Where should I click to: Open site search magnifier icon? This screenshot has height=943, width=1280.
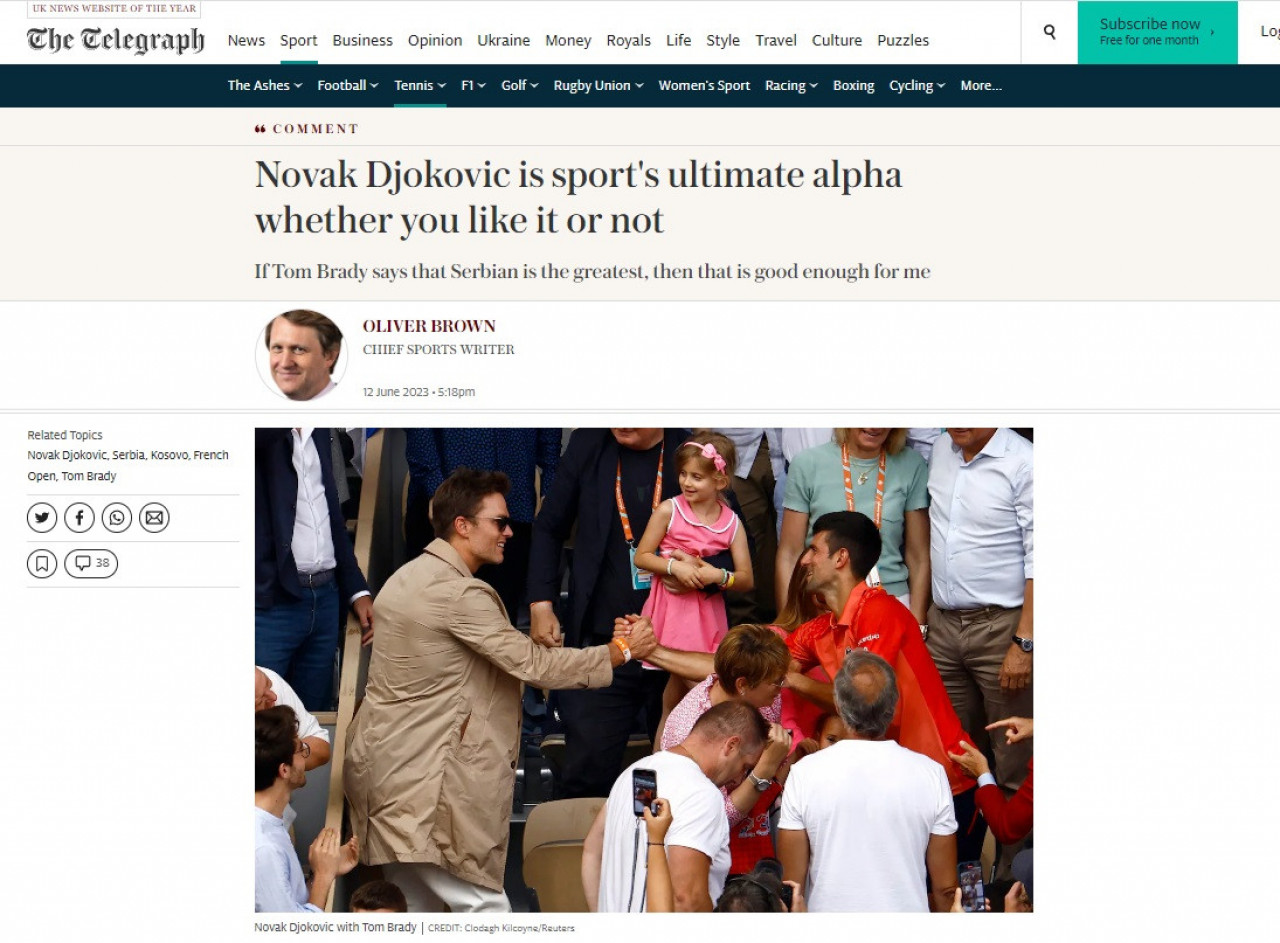(1049, 32)
